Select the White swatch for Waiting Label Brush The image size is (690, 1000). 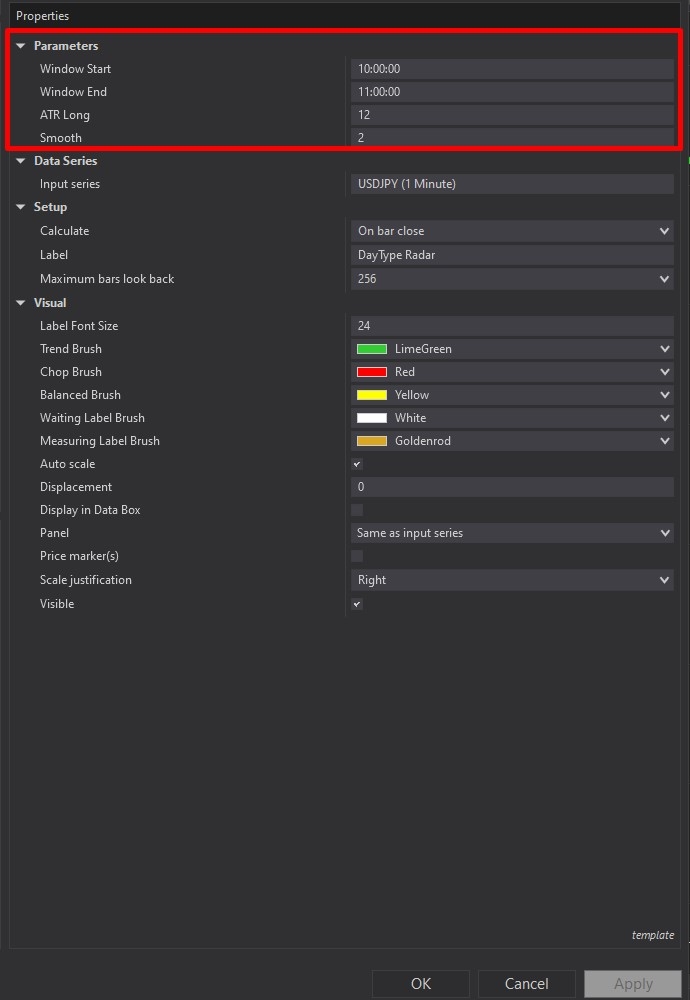[x=371, y=417]
